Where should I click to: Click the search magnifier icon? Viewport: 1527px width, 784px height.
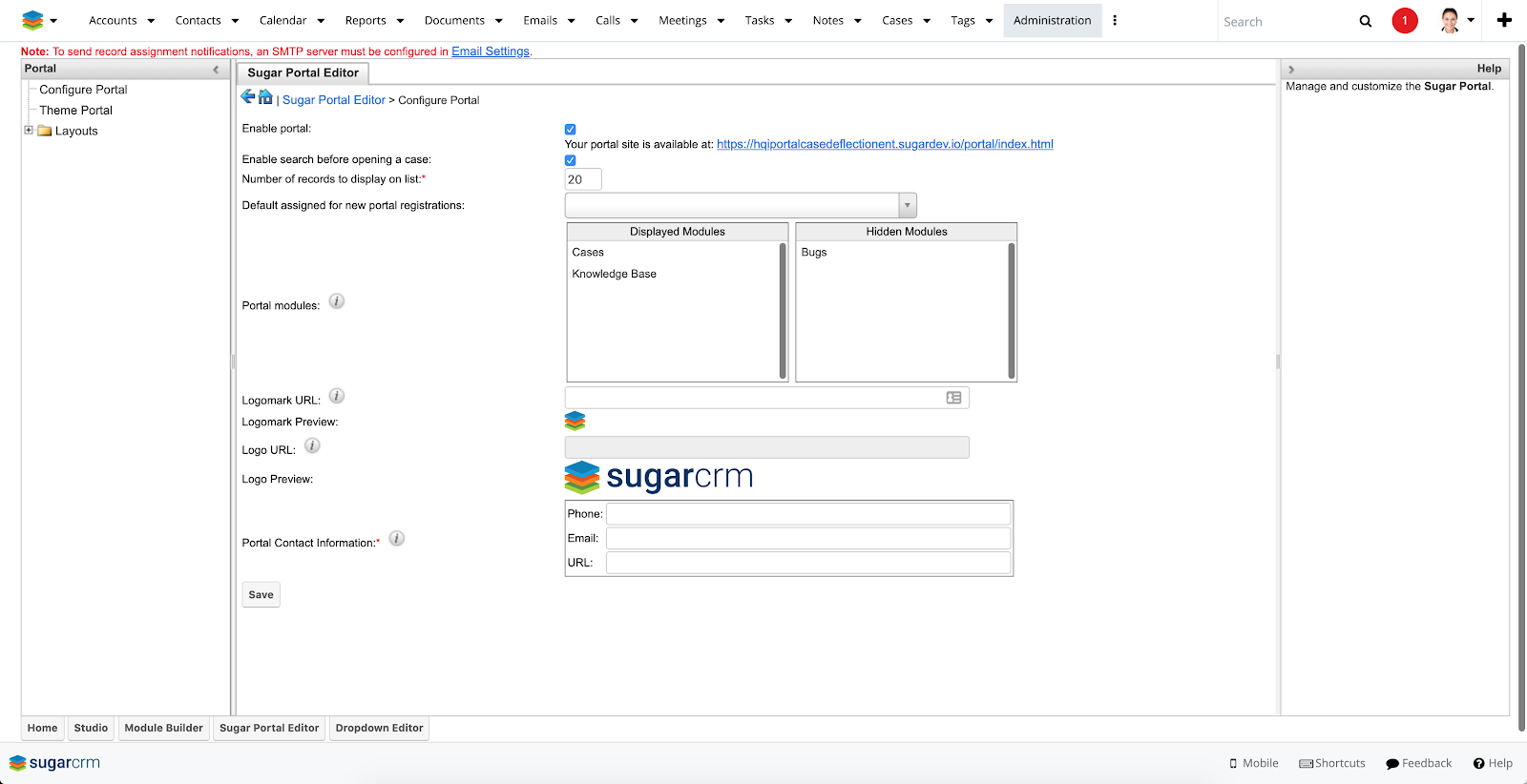click(x=1365, y=21)
